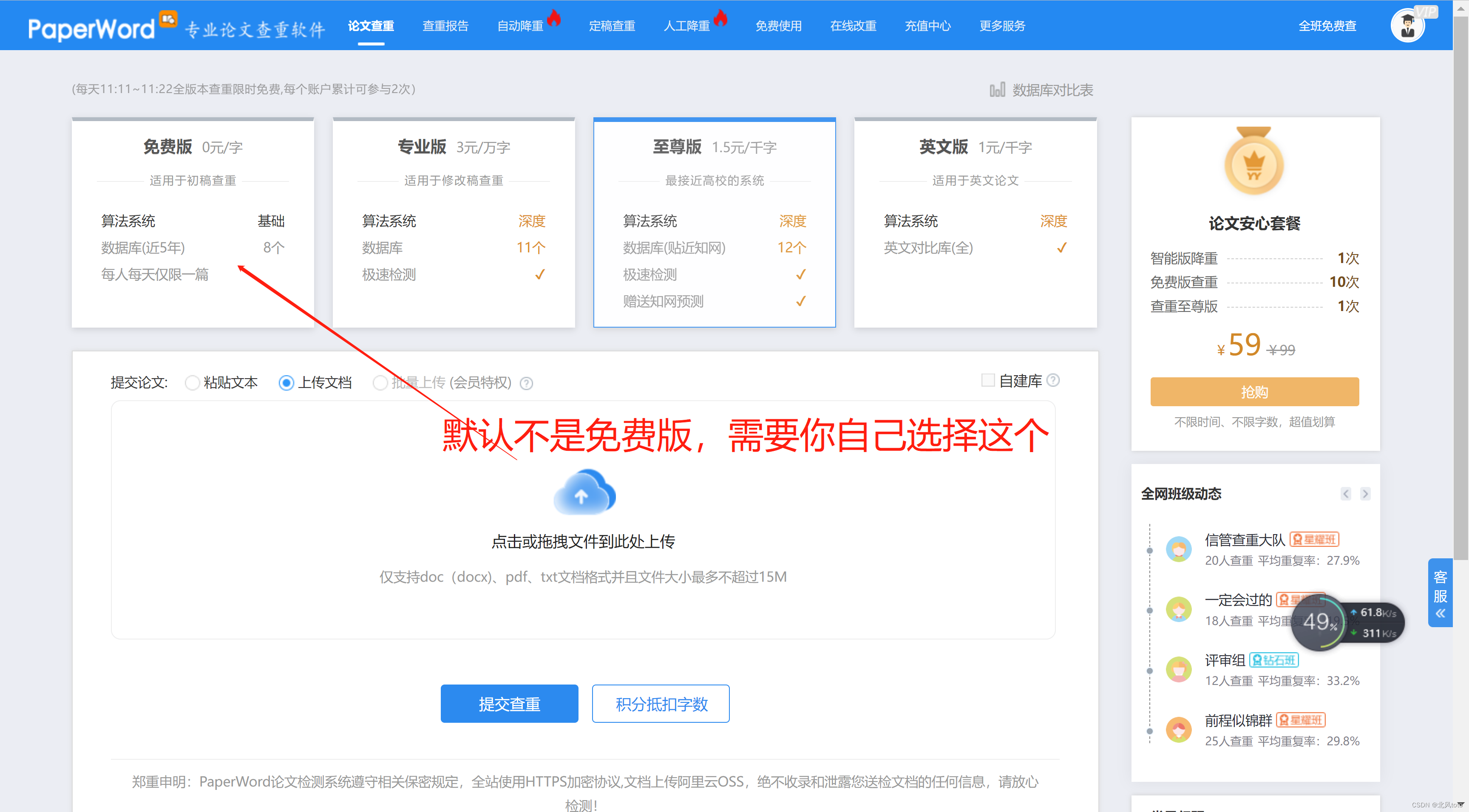
Task: Go to previous class activity page
Action: [1346, 494]
